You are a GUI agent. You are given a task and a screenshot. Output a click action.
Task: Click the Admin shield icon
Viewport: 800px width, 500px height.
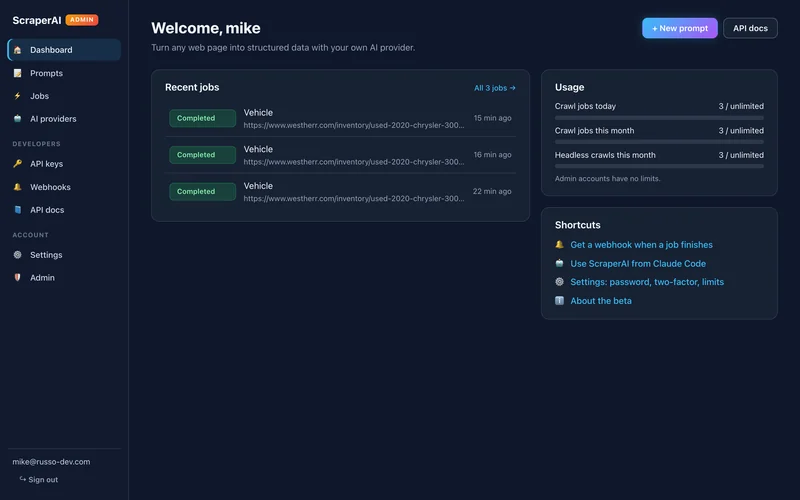[x=17, y=278]
